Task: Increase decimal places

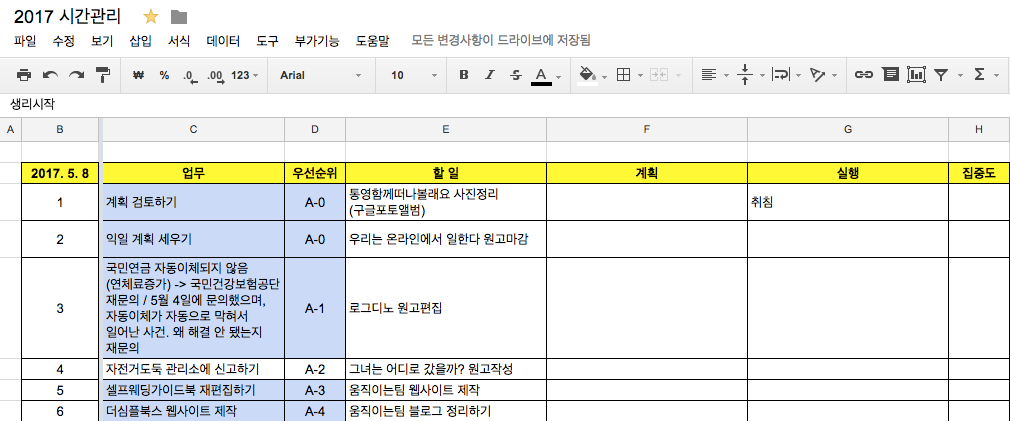Action: click(216, 76)
